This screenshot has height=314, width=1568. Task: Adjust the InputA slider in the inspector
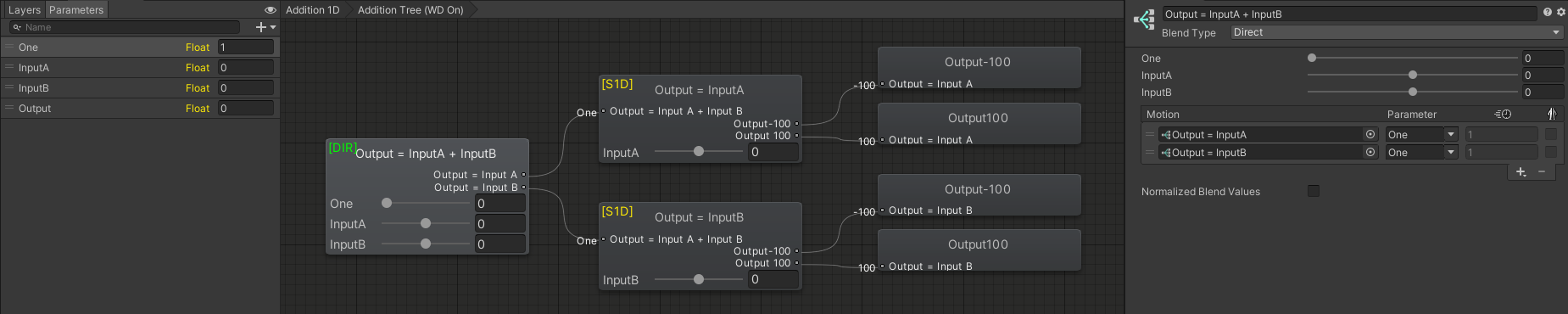coord(1412,75)
